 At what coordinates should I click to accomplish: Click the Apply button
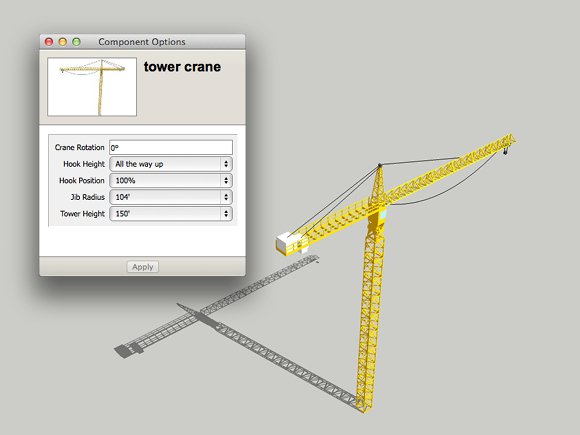click(143, 267)
